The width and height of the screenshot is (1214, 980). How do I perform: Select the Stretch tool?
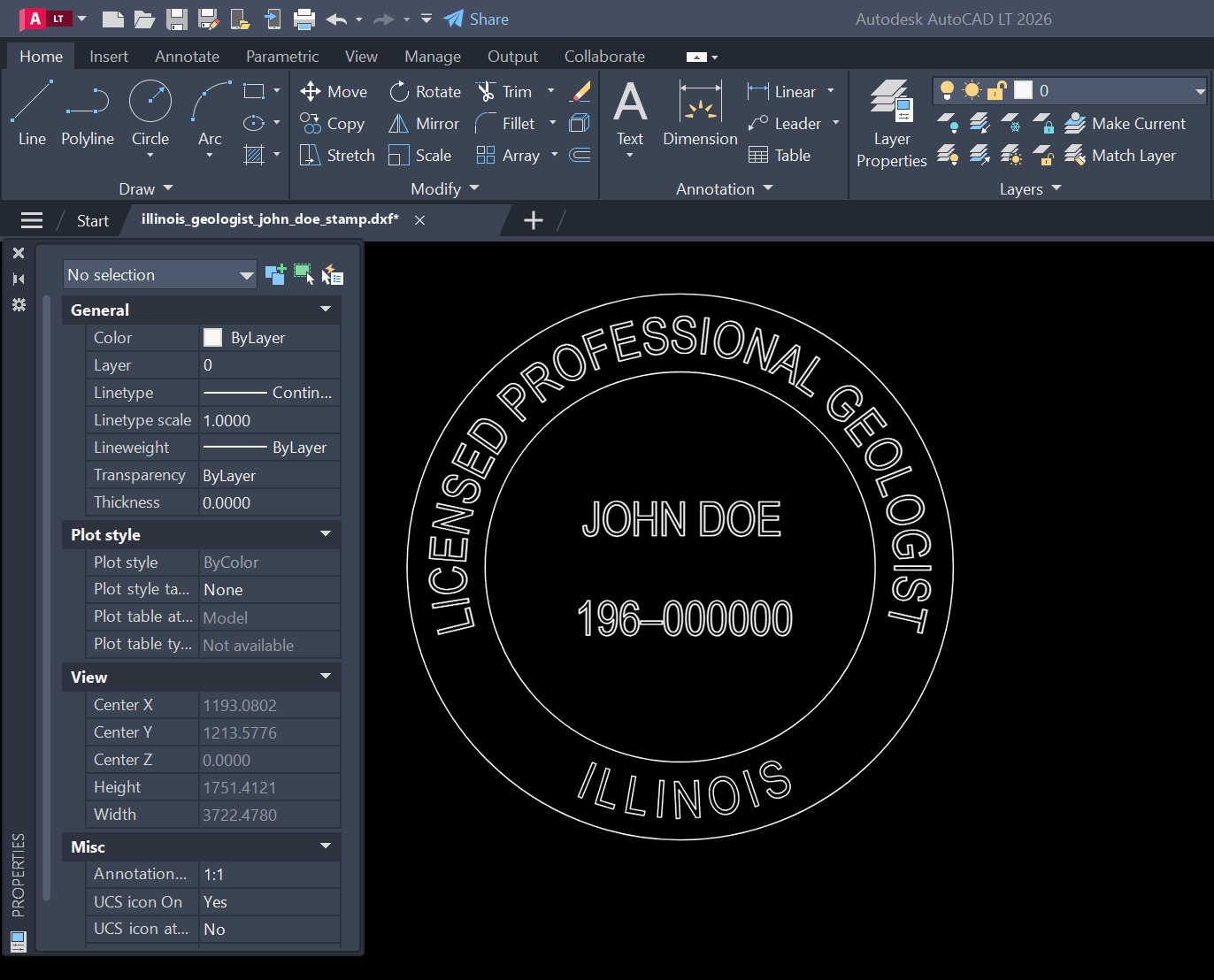pos(337,155)
